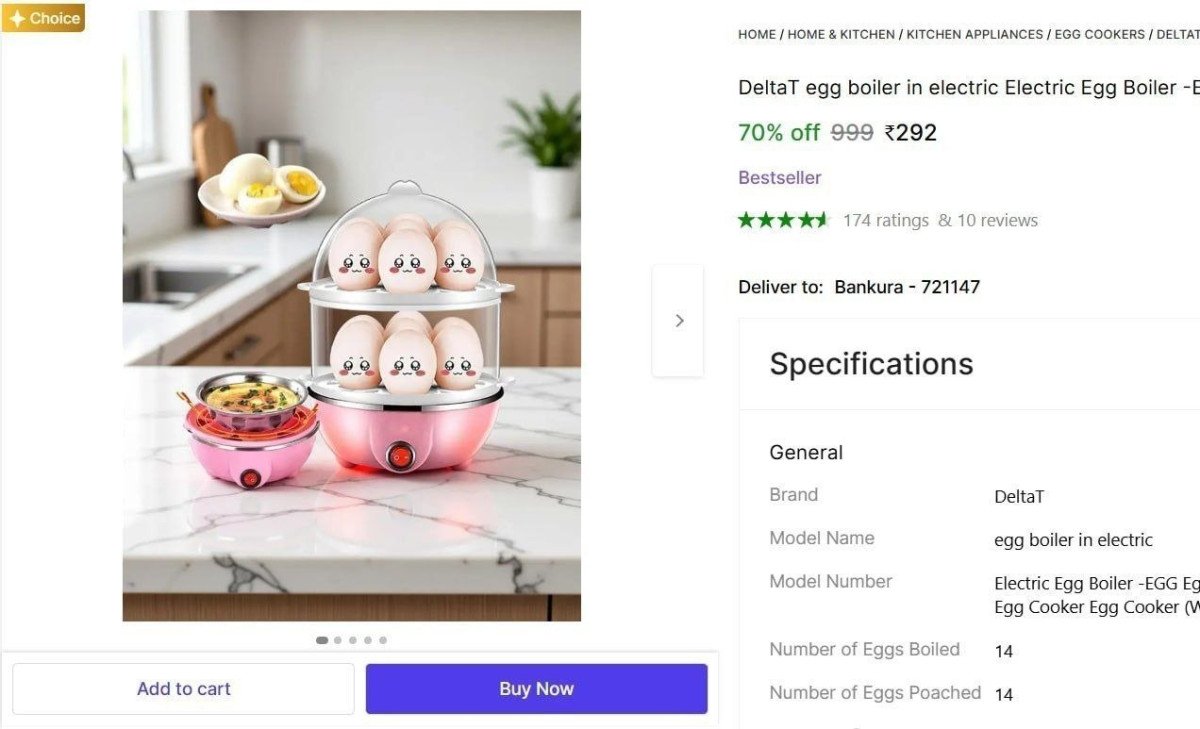
Task: Open the KITCHEN APPLIANCES breadcrumb
Action: [x=974, y=34]
